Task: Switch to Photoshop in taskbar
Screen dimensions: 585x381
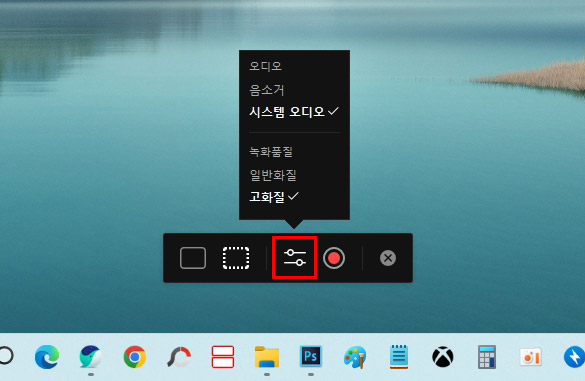Action: [310, 356]
